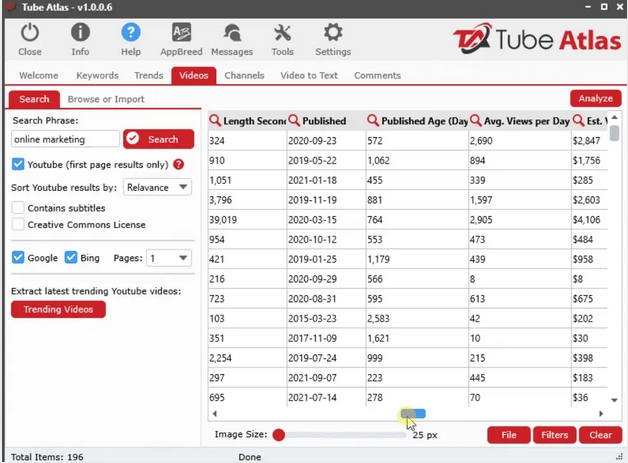Click the Trending Videos button
This screenshot has width=628, height=463.
pyautogui.click(x=58, y=309)
